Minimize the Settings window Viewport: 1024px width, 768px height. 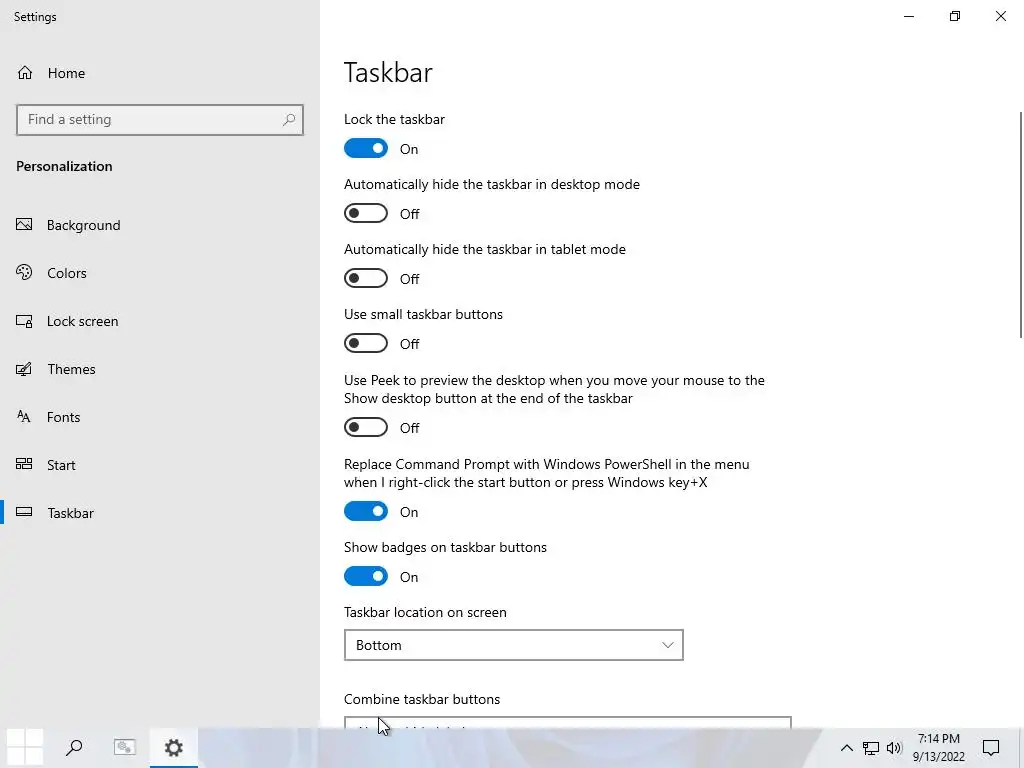pyautogui.click(x=908, y=16)
